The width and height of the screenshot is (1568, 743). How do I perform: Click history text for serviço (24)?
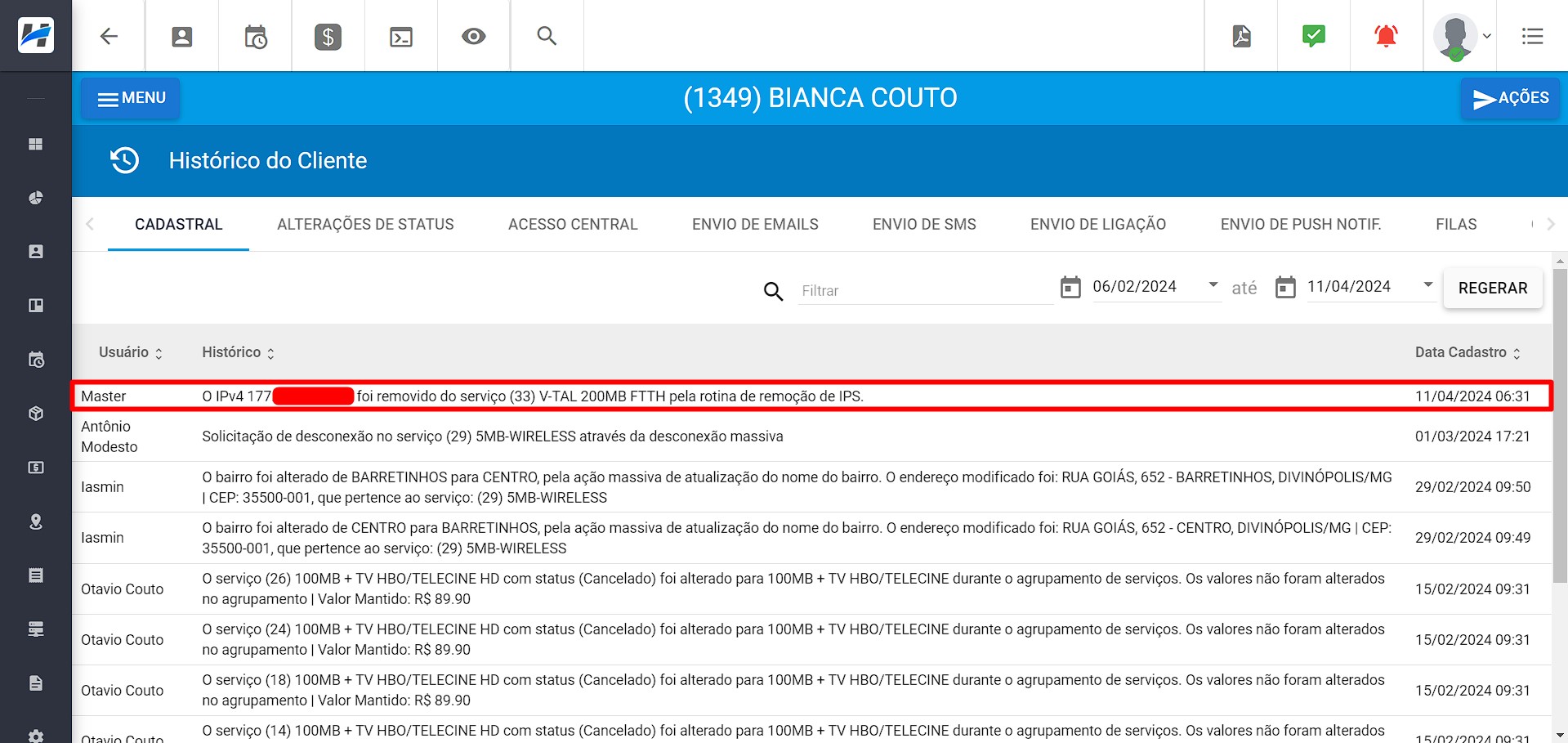pyautogui.click(x=793, y=639)
